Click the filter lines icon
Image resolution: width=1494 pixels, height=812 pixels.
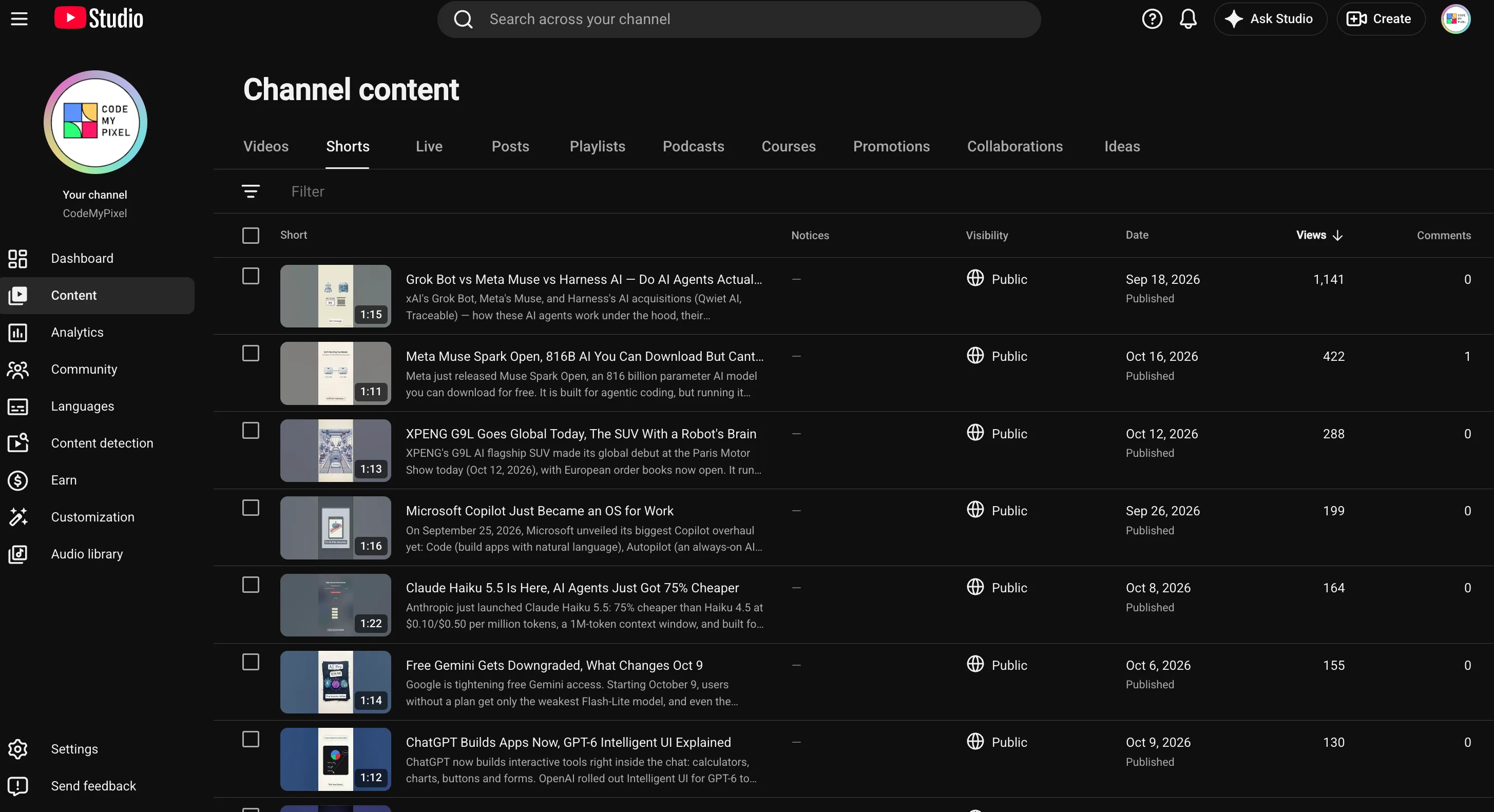(251, 191)
